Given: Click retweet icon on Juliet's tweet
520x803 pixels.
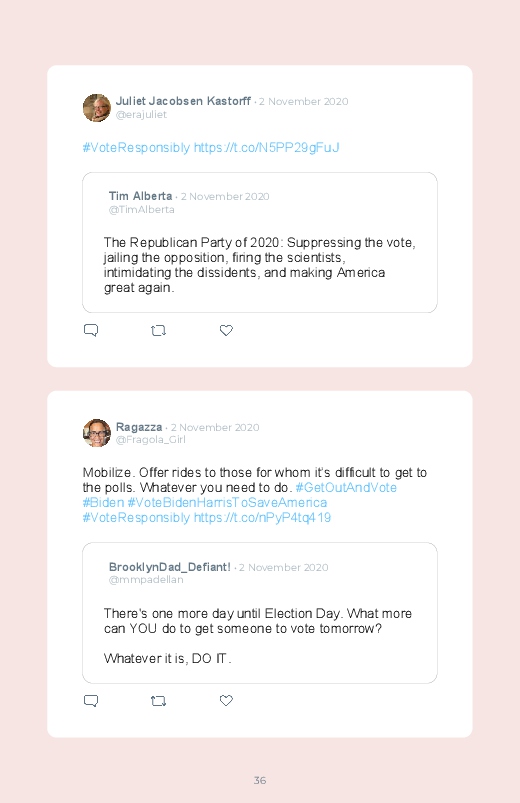Looking at the screenshot, I should pos(158,331).
